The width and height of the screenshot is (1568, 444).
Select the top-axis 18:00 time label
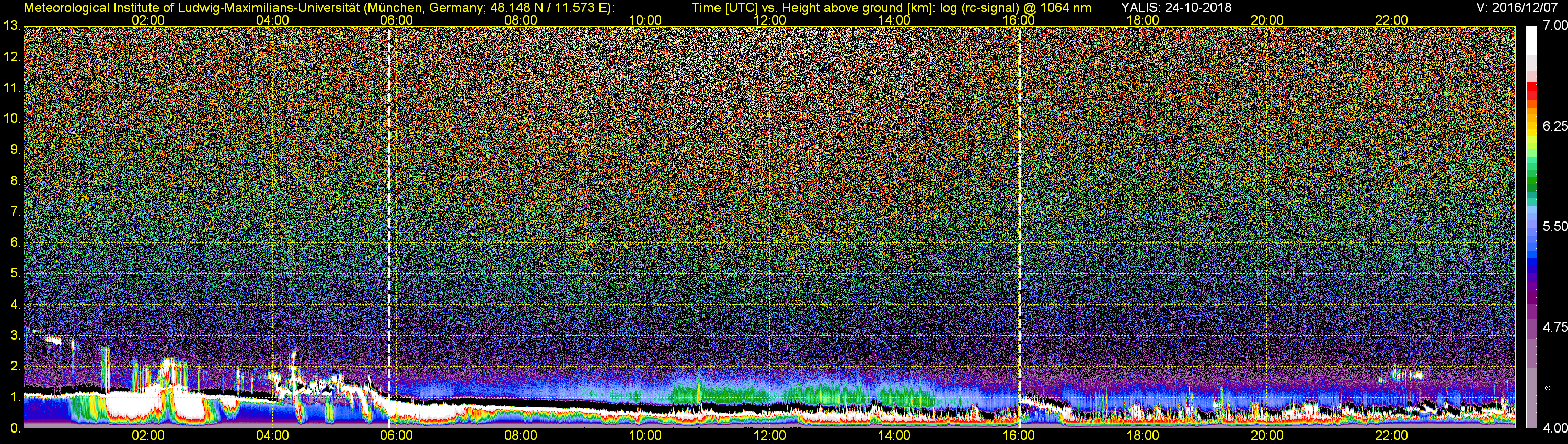pyautogui.click(x=1143, y=20)
